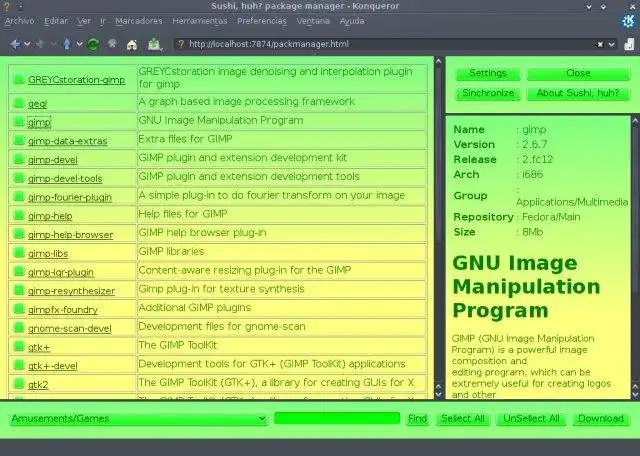Click the package list scrollbar handle

coord(438,155)
